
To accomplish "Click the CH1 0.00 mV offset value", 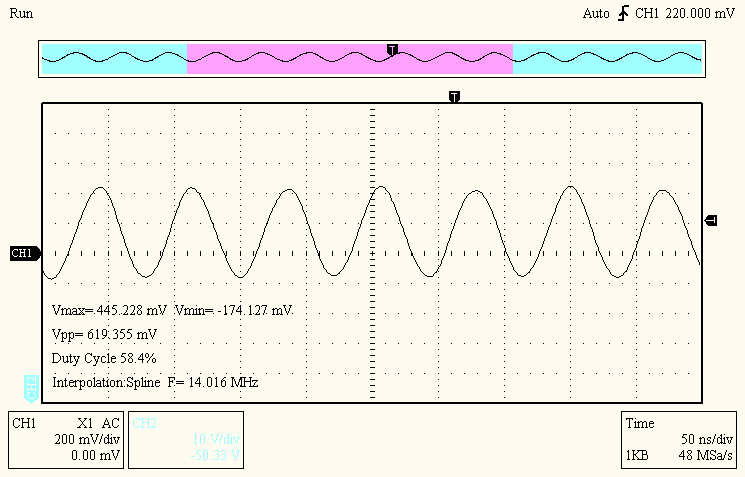I will (x=97, y=454).
